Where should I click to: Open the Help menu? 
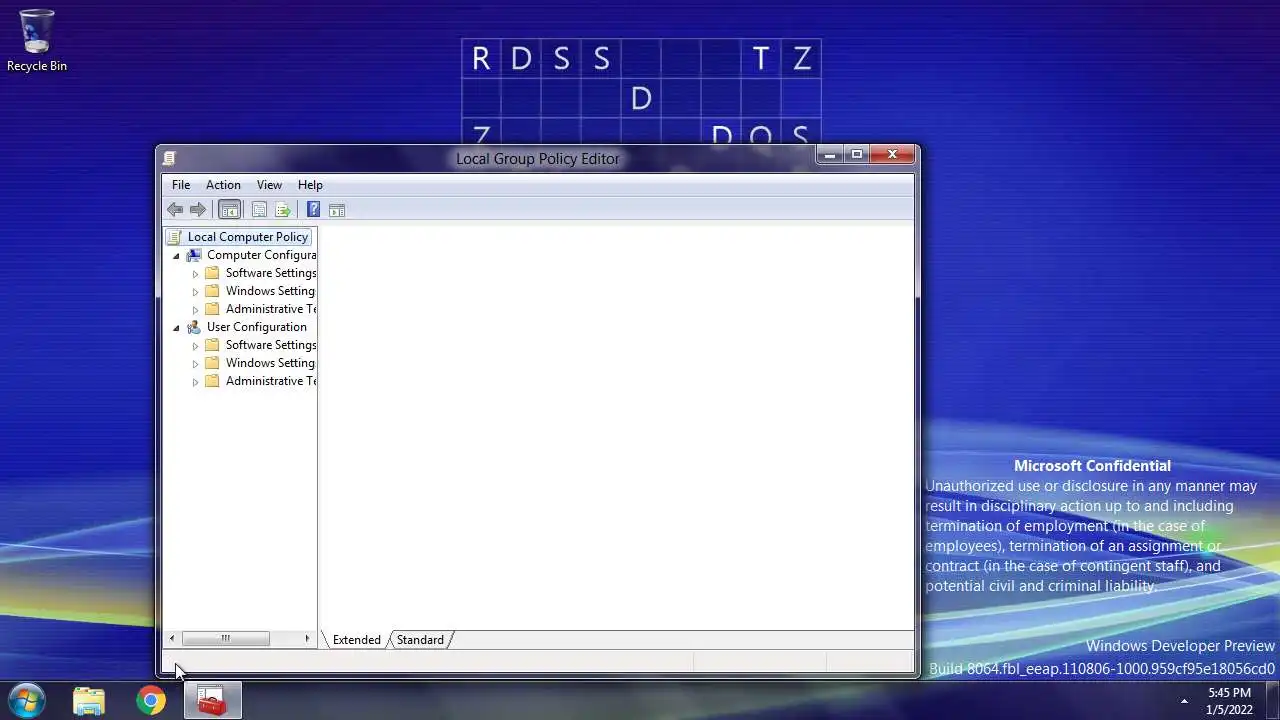[310, 185]
